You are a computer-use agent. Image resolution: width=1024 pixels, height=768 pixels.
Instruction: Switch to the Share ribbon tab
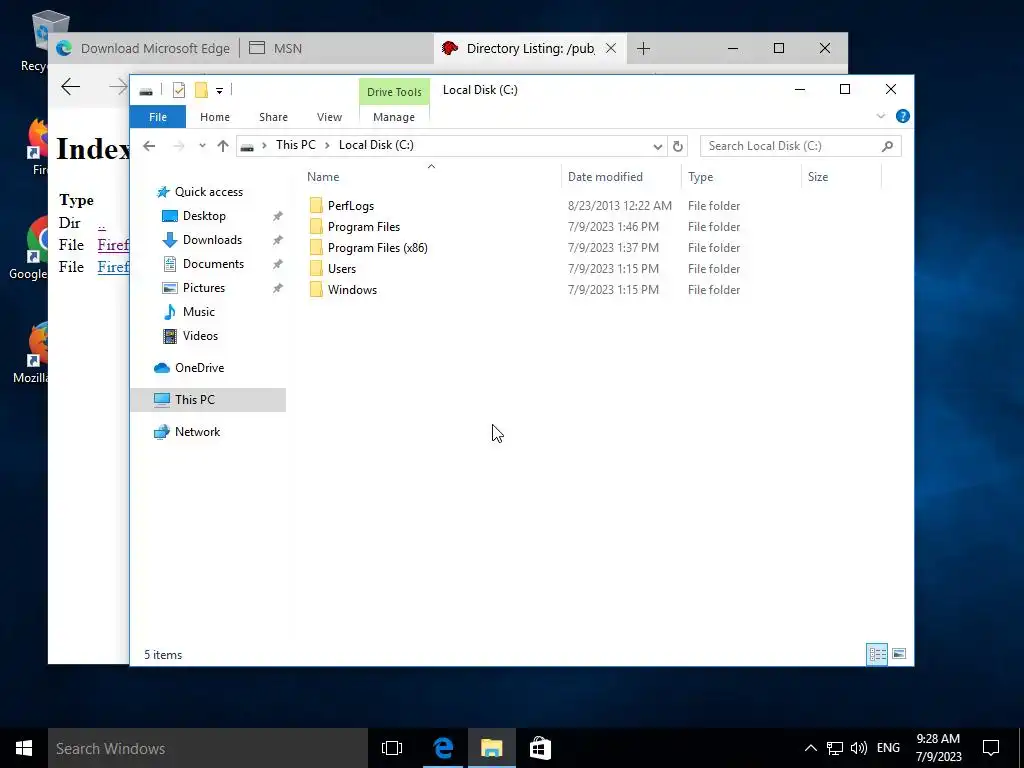tap(273, 117)
